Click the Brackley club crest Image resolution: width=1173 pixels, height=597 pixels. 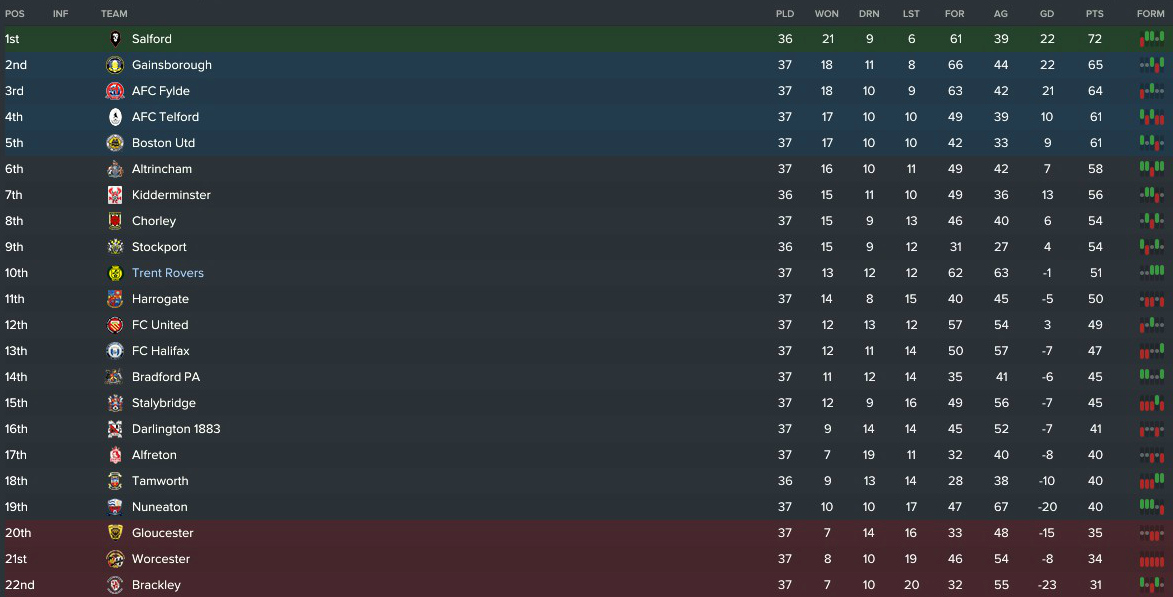coord(115,585)
